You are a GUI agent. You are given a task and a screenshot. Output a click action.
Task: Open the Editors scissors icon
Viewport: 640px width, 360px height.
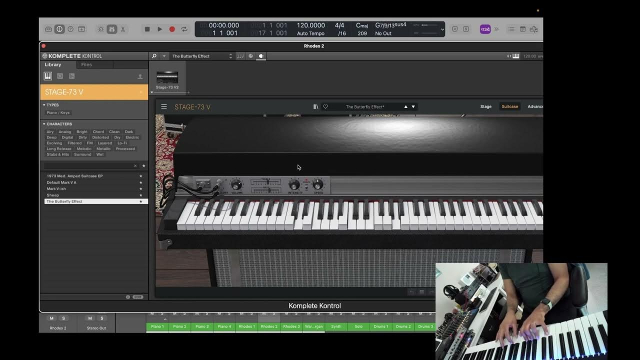(x=122, y=29)
